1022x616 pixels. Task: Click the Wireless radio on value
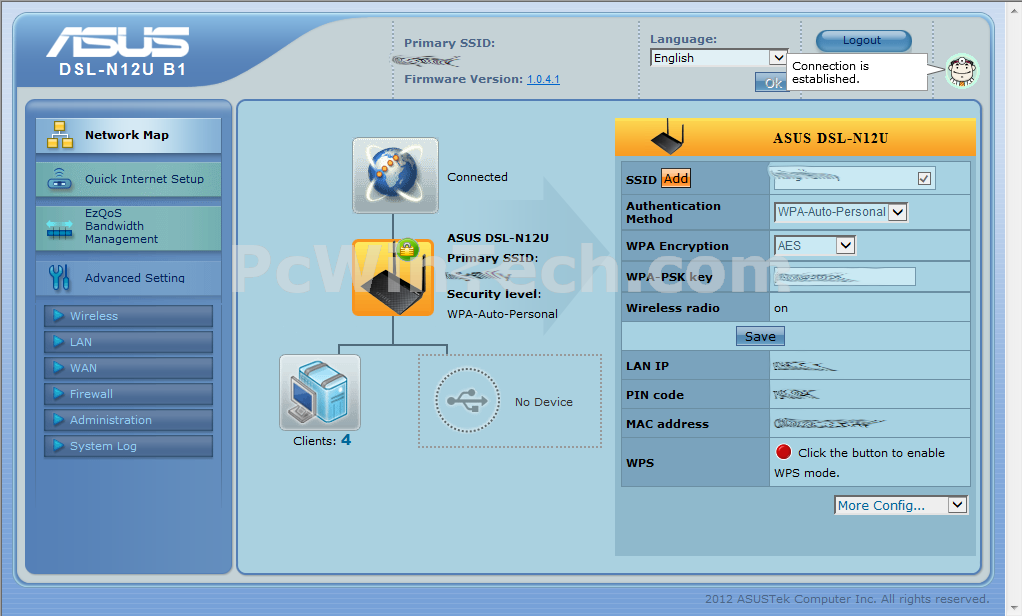(x=781, y=308)
